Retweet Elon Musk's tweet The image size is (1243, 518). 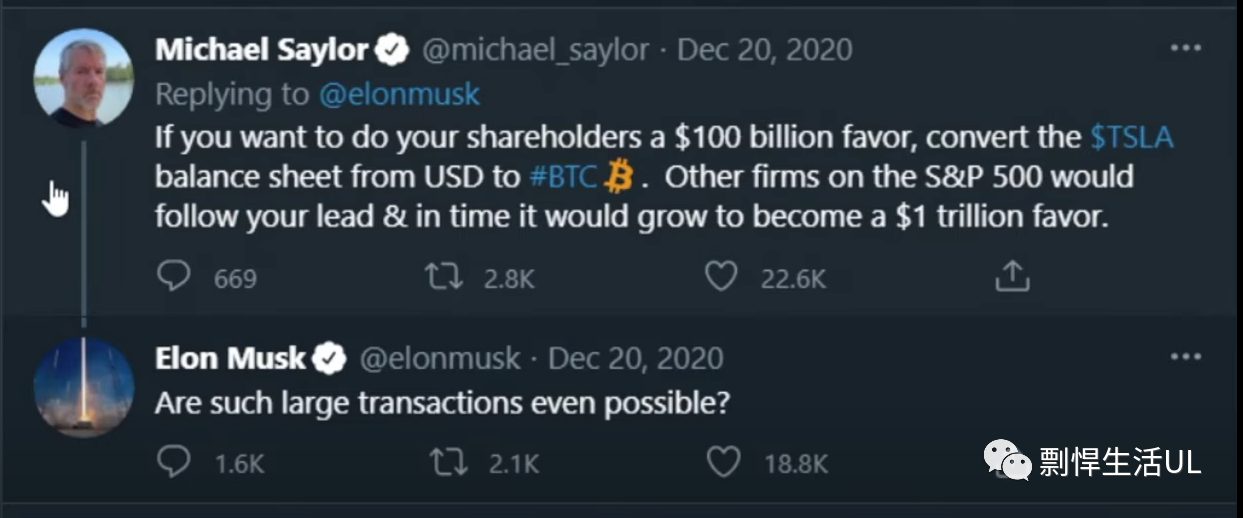tap(445, 462)
